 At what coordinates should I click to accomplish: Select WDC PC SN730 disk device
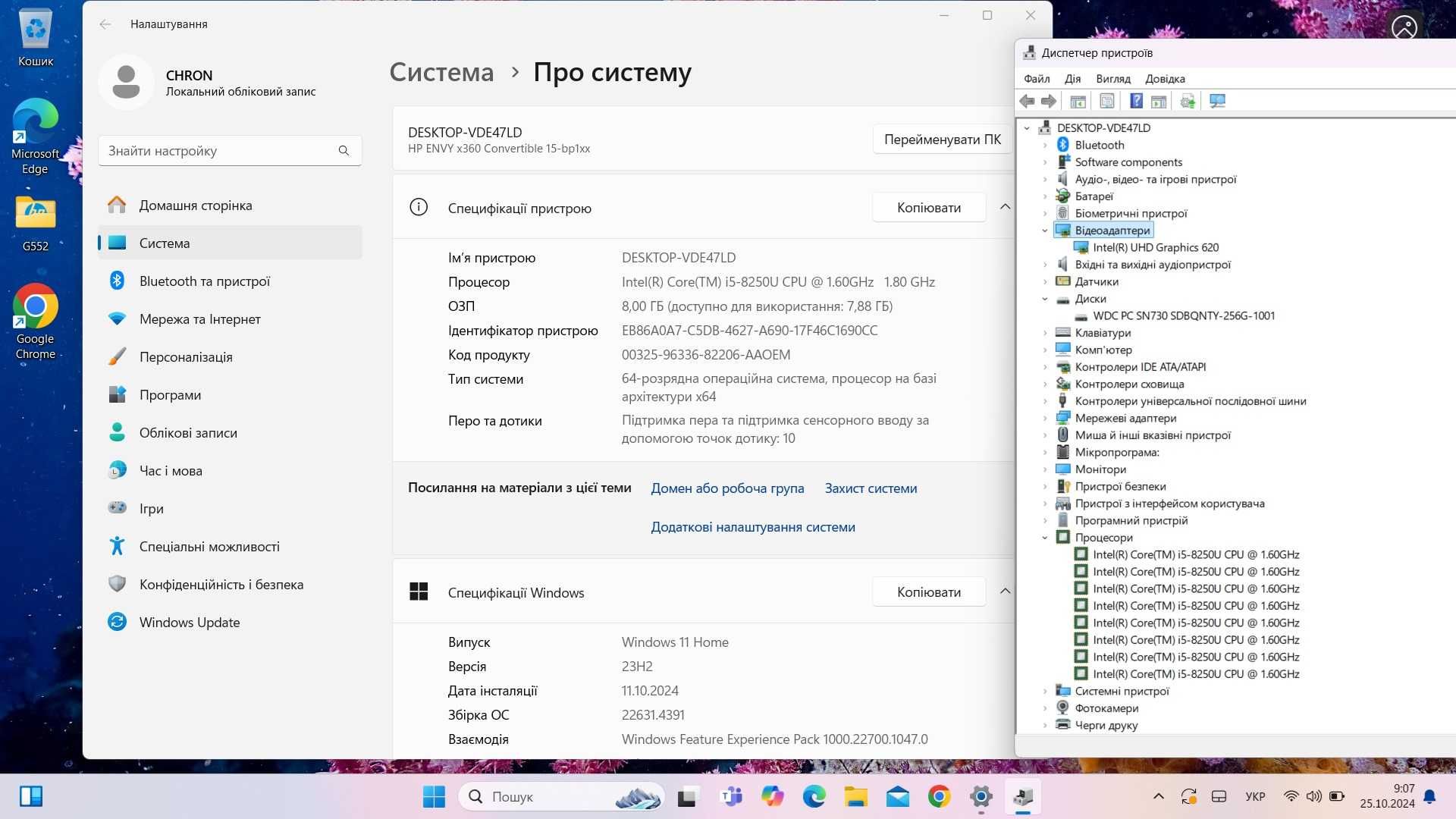1184,315
